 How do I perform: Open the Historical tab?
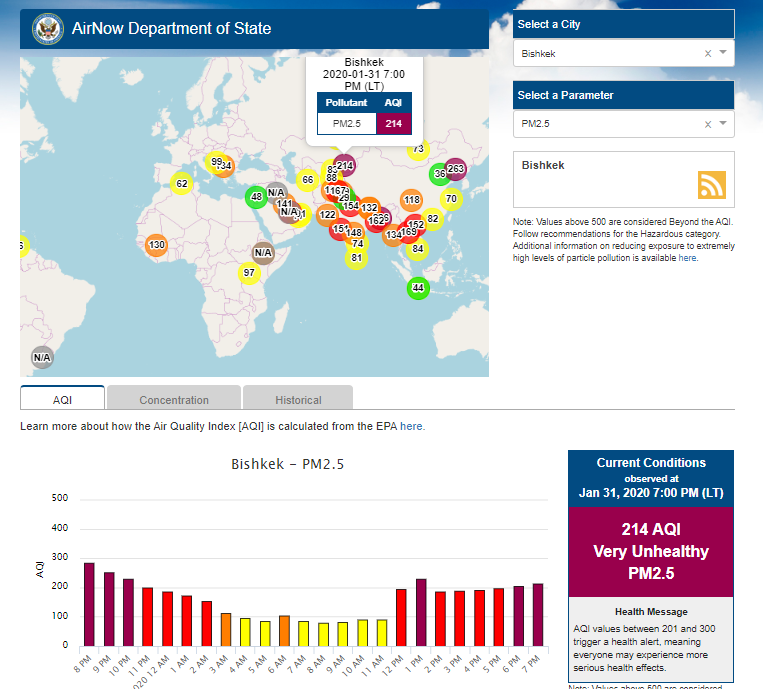(298, 400)
